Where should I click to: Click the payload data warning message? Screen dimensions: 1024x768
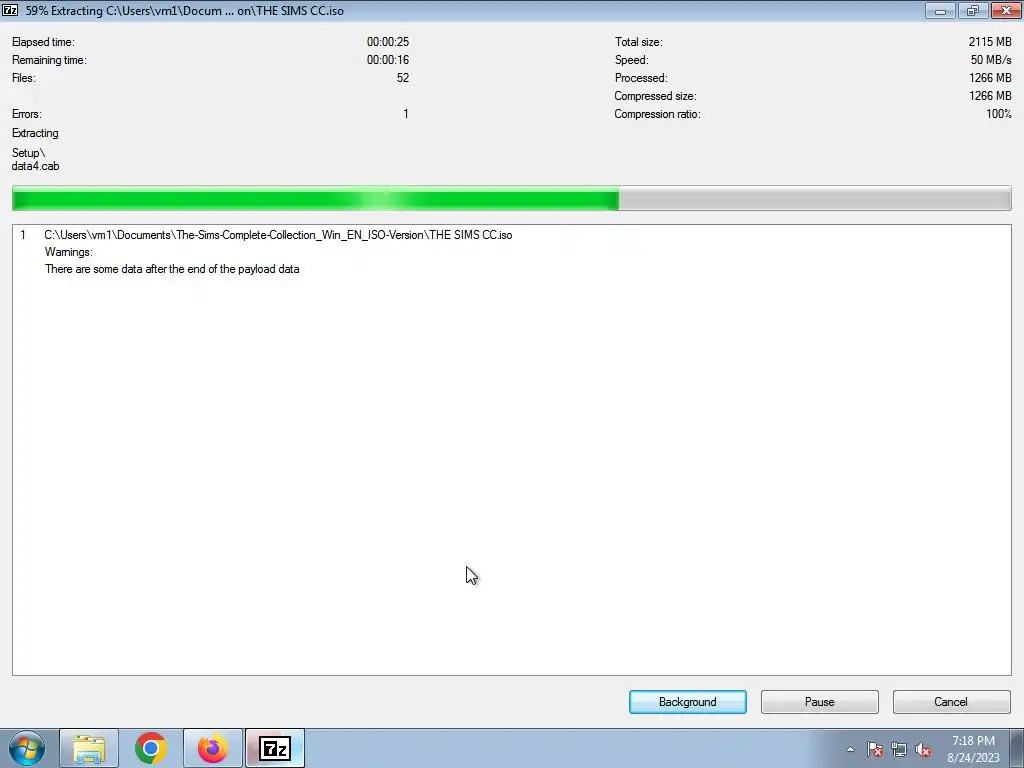[172, 269]
